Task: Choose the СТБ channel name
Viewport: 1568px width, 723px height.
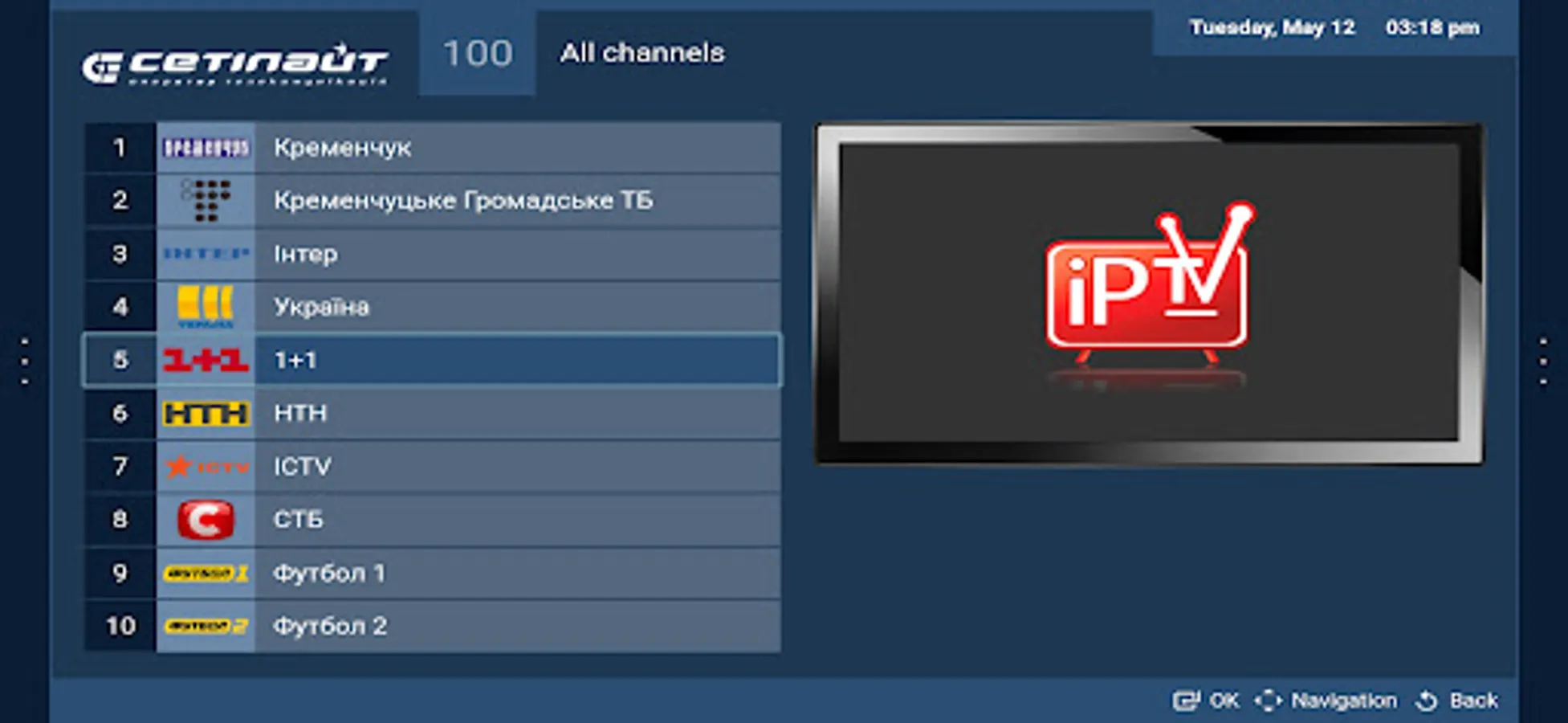Action: pyautogui.click(x=299, y=520)
